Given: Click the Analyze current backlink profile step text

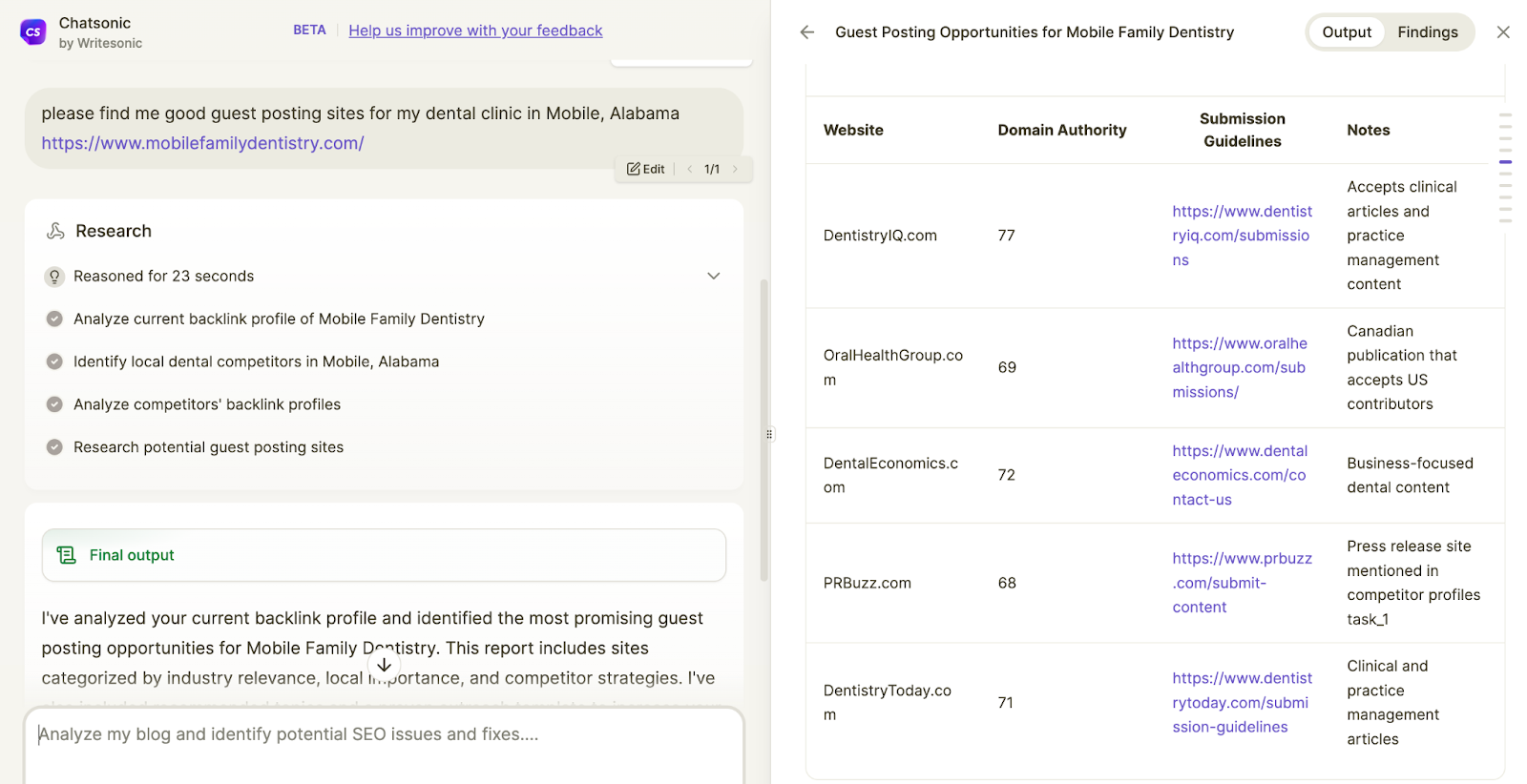Looking at the screenshot, I should pyautogui.click(x=279, y=319).
